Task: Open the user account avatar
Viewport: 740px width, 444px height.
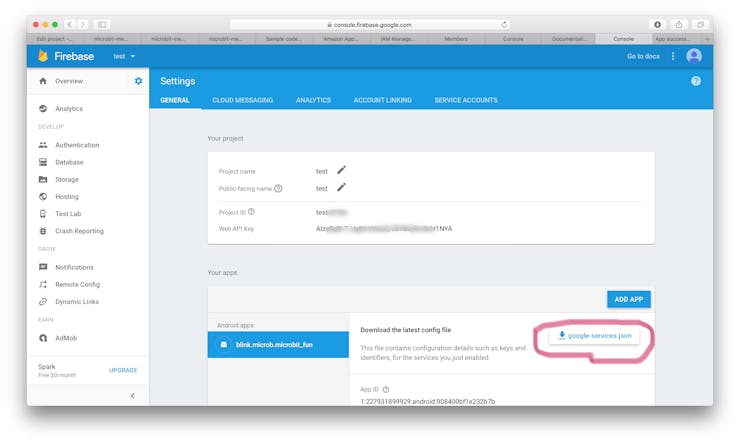Action: 694,56
